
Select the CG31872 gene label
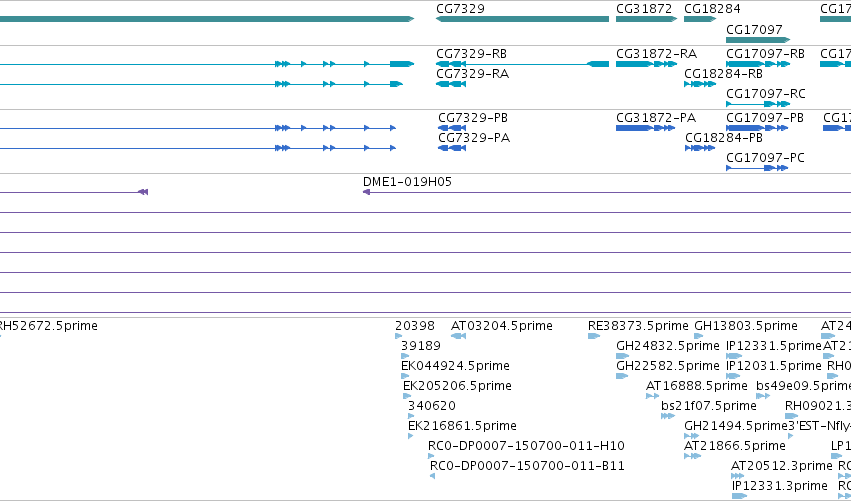[x=644, y=9]
